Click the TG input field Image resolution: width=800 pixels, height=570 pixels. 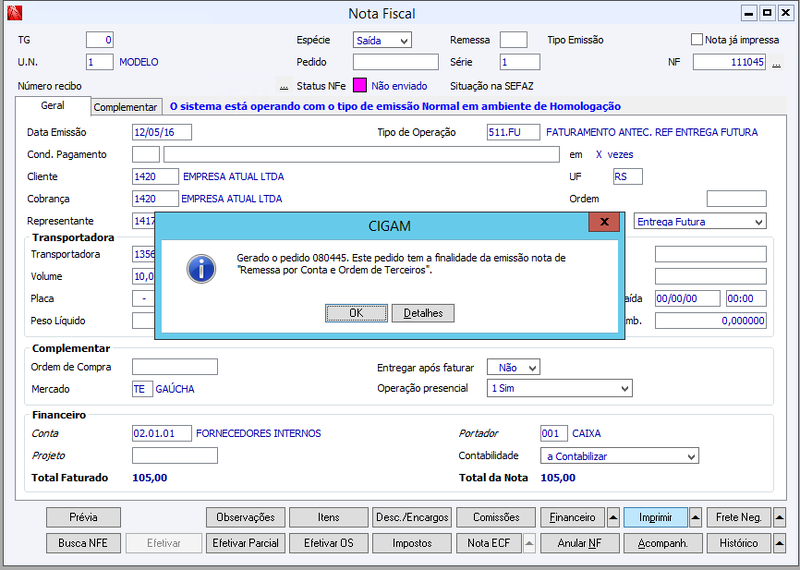coord(99,40)
